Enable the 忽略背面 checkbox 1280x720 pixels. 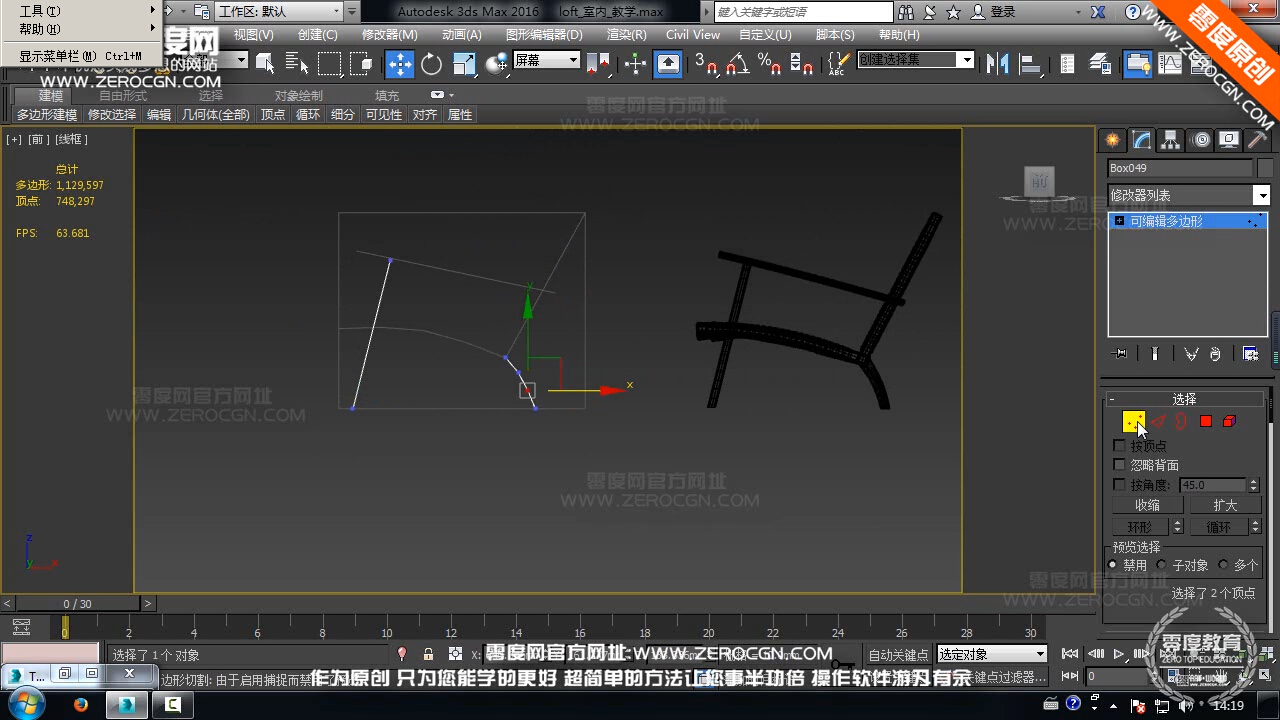1119,465
